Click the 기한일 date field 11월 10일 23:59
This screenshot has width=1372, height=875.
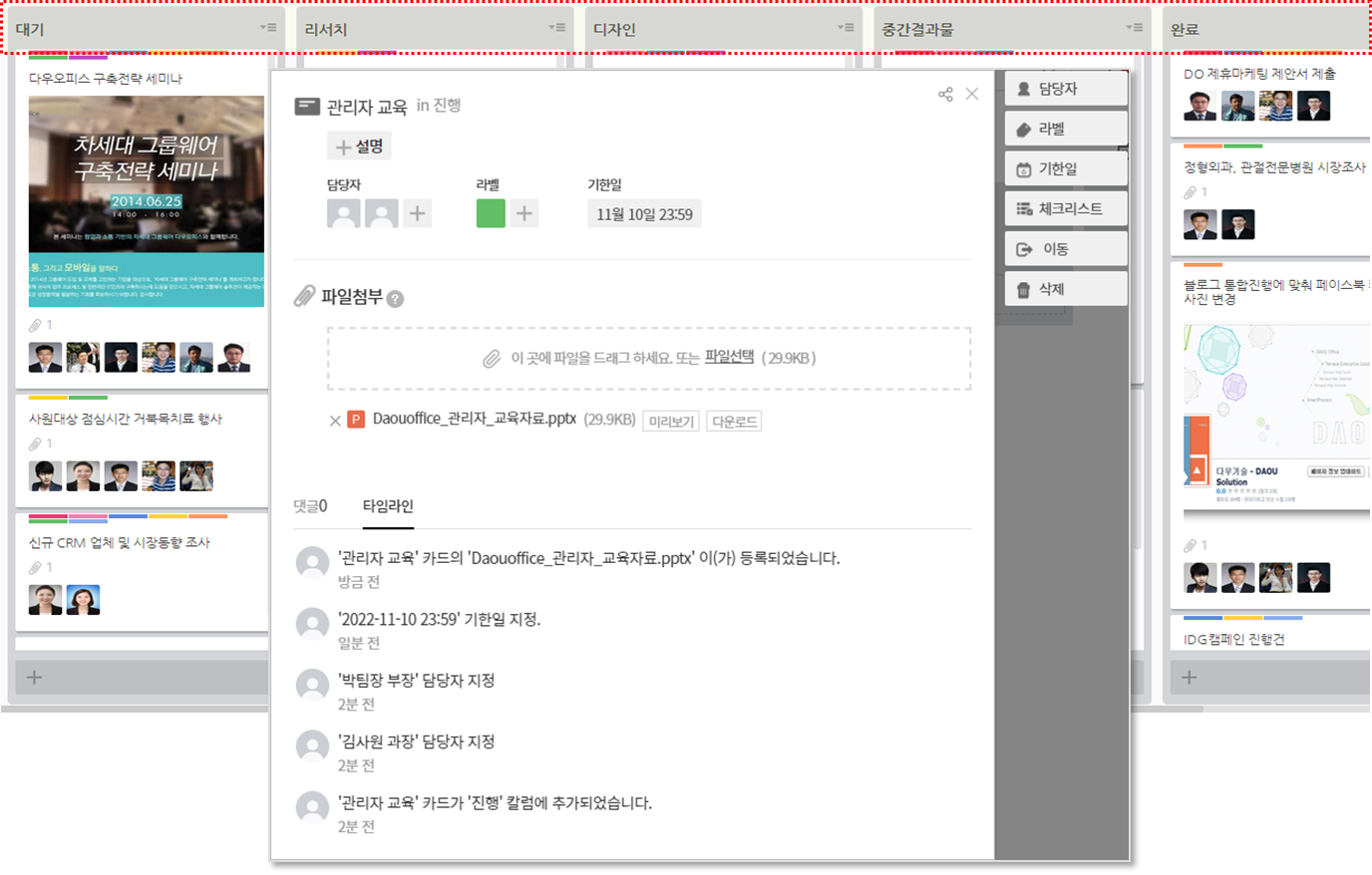pos(644,214)
